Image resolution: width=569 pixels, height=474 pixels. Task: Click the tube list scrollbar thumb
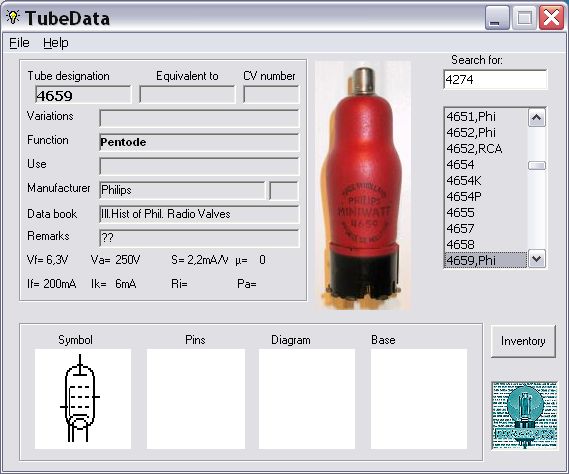(x=537, y=166)
